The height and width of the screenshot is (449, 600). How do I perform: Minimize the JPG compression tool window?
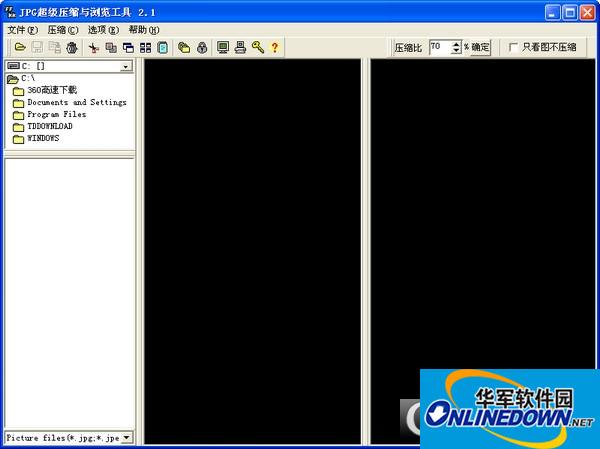(552, 13)
